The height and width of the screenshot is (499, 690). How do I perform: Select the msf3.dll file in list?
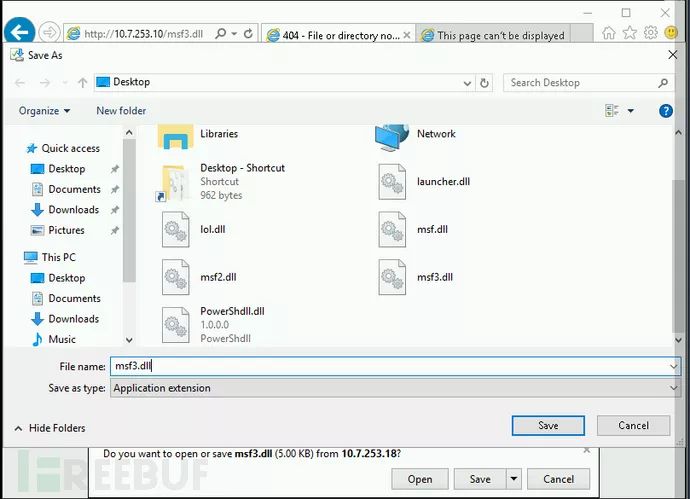point(416,277)
